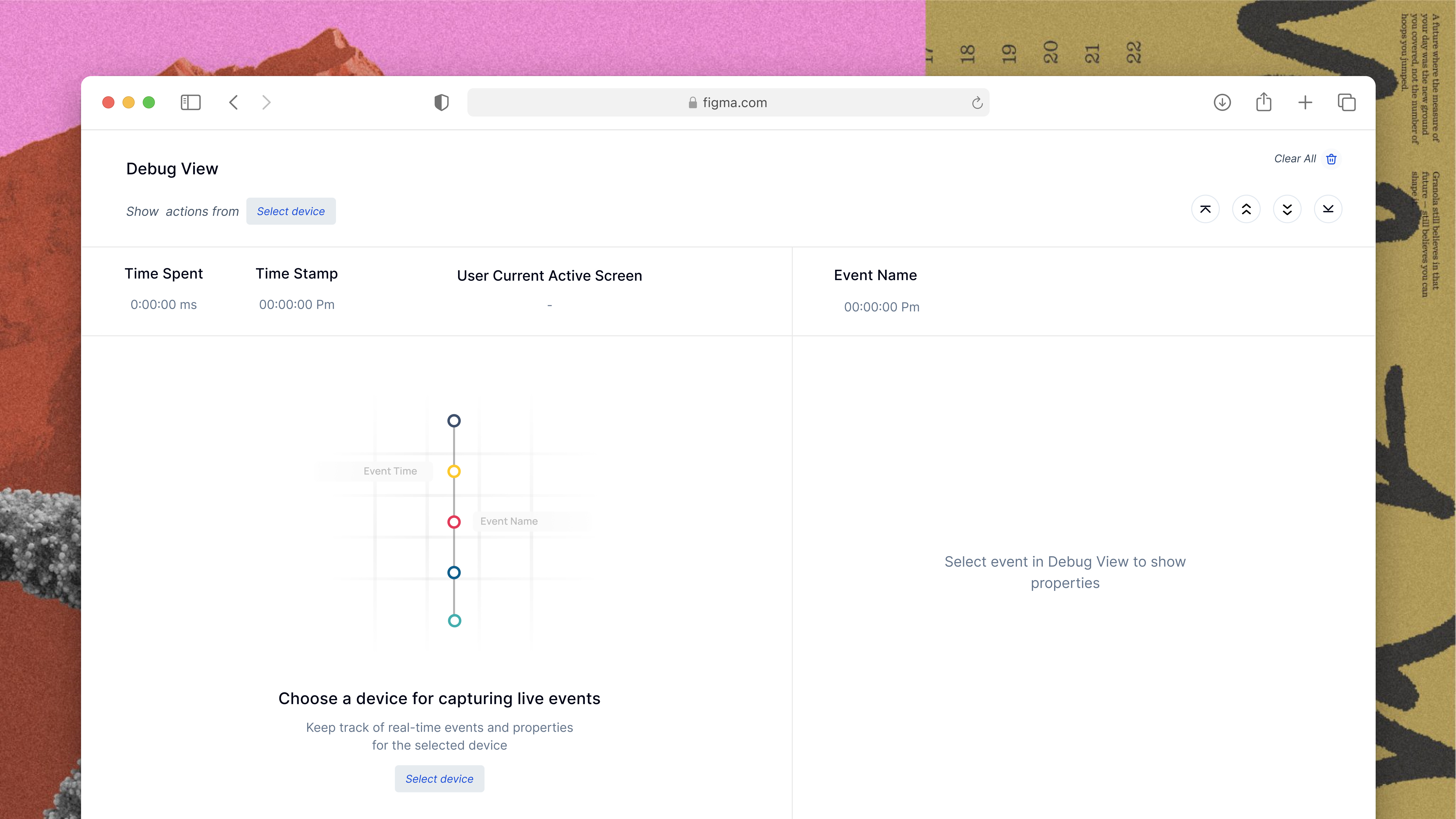Screen dimensions: 1456x819
Task: Toggle the Safari sidebar icon
Action: (191, 102)
